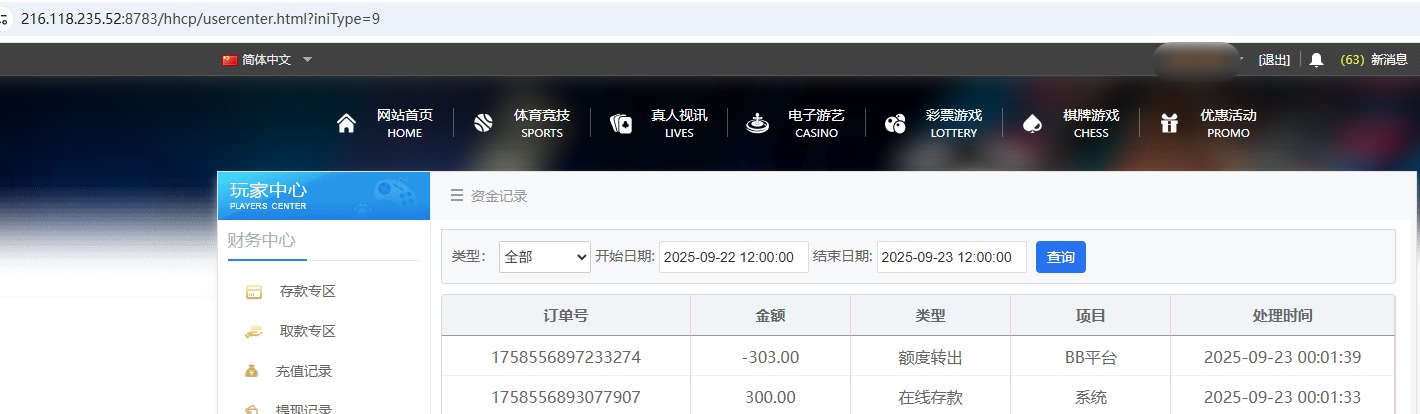This screenshot has height=414, width=1420.
Task: Click the withdrawal zone icon in sidebar
Action: click(x=254, y=332)
